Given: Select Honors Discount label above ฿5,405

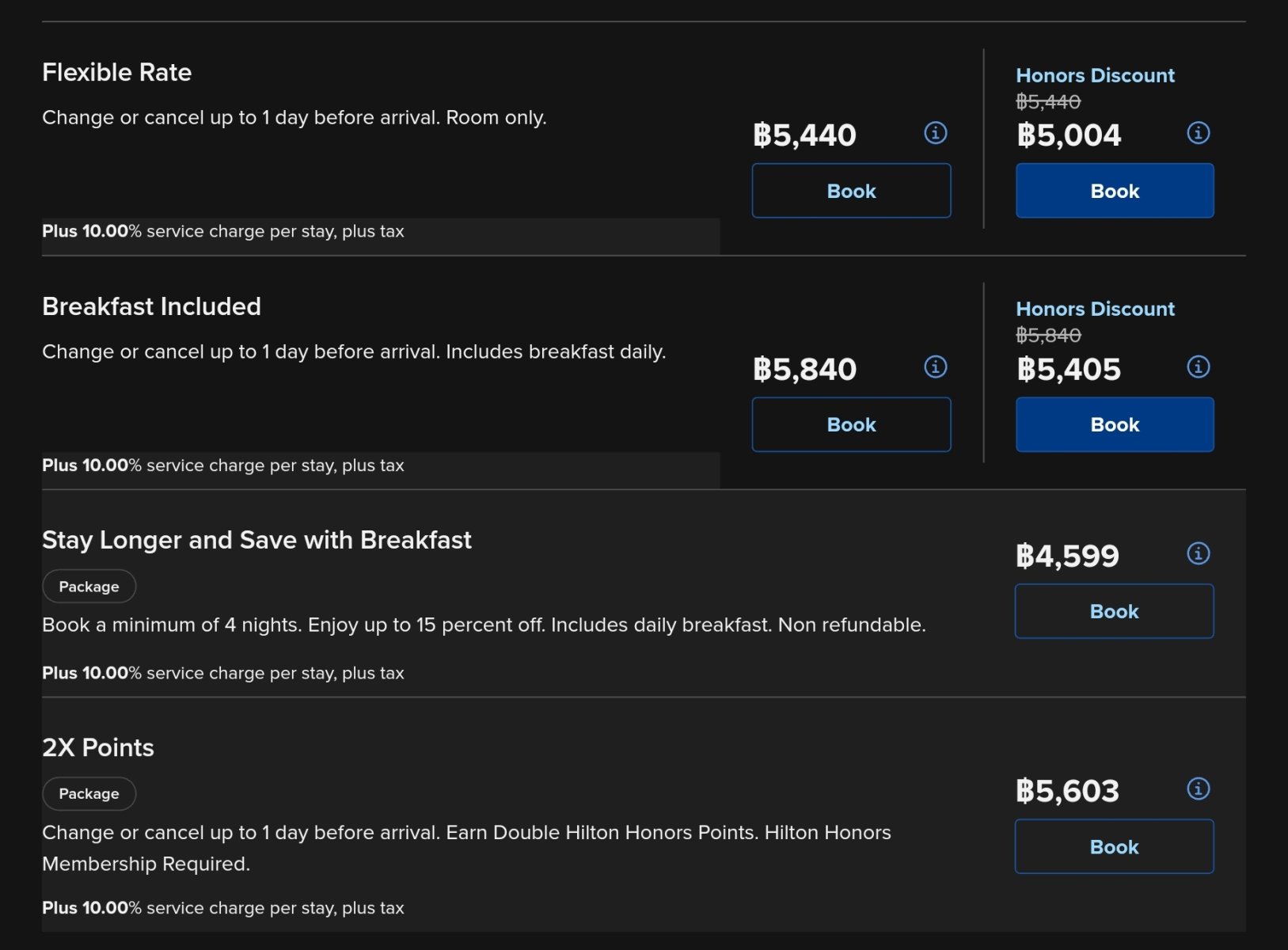Looking at the screenshot, I should tap(1095, 310).
